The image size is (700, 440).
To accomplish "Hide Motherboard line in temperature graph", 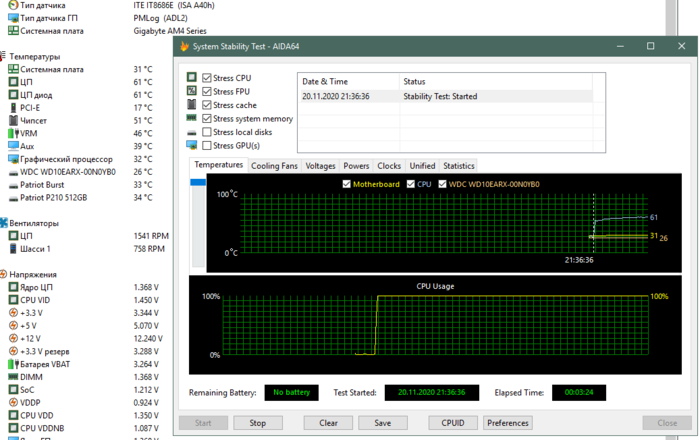I will point(346,184).
